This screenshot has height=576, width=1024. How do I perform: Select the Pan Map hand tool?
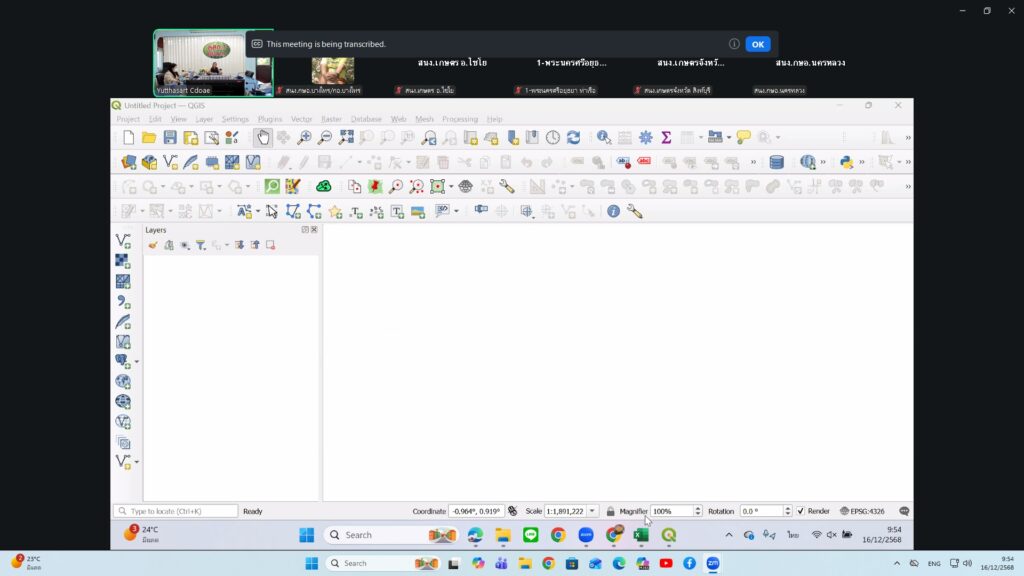pos(263,138)
